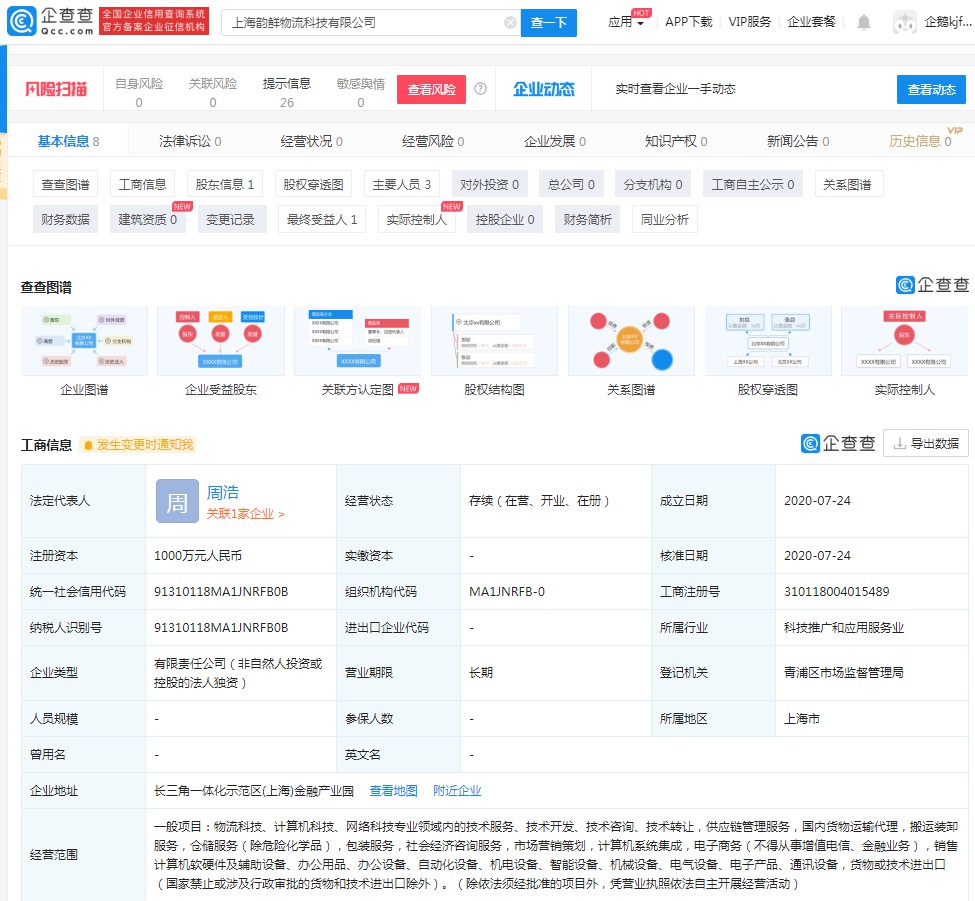
Task: Switch to the 基本信息 tab
Action: [68, 141]
